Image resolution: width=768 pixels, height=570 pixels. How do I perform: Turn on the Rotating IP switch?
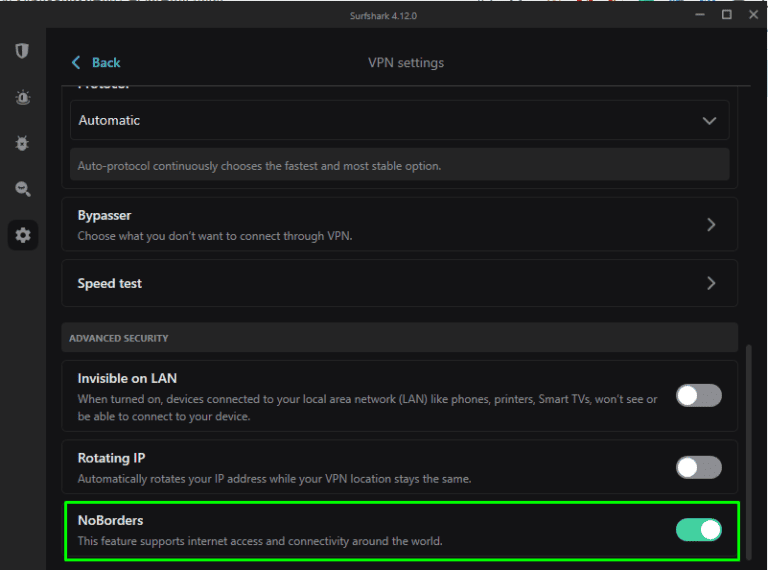698,467
